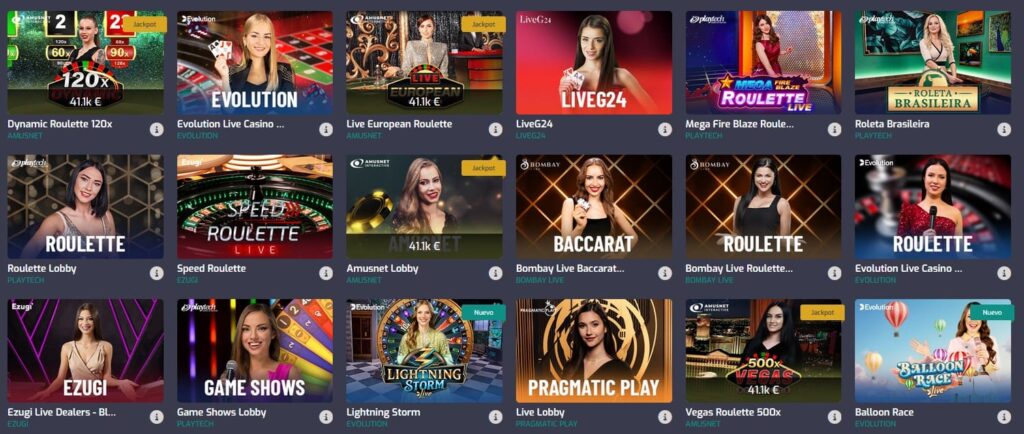
Task: Click Jackpot badge on Vegas Roulette 500x
Action: [x=822, y=313]
